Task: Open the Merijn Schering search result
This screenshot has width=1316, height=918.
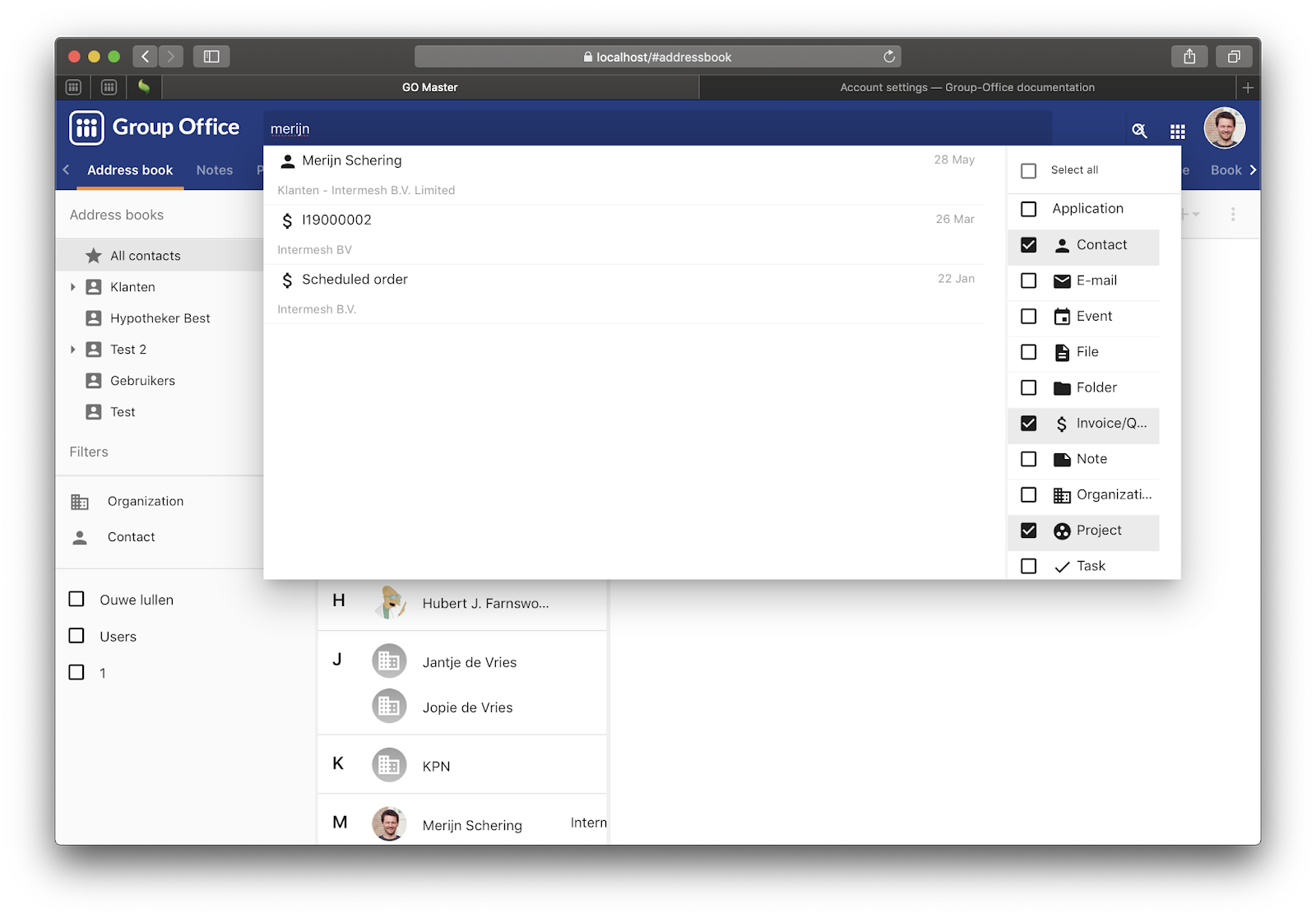Action: (352, 161)
